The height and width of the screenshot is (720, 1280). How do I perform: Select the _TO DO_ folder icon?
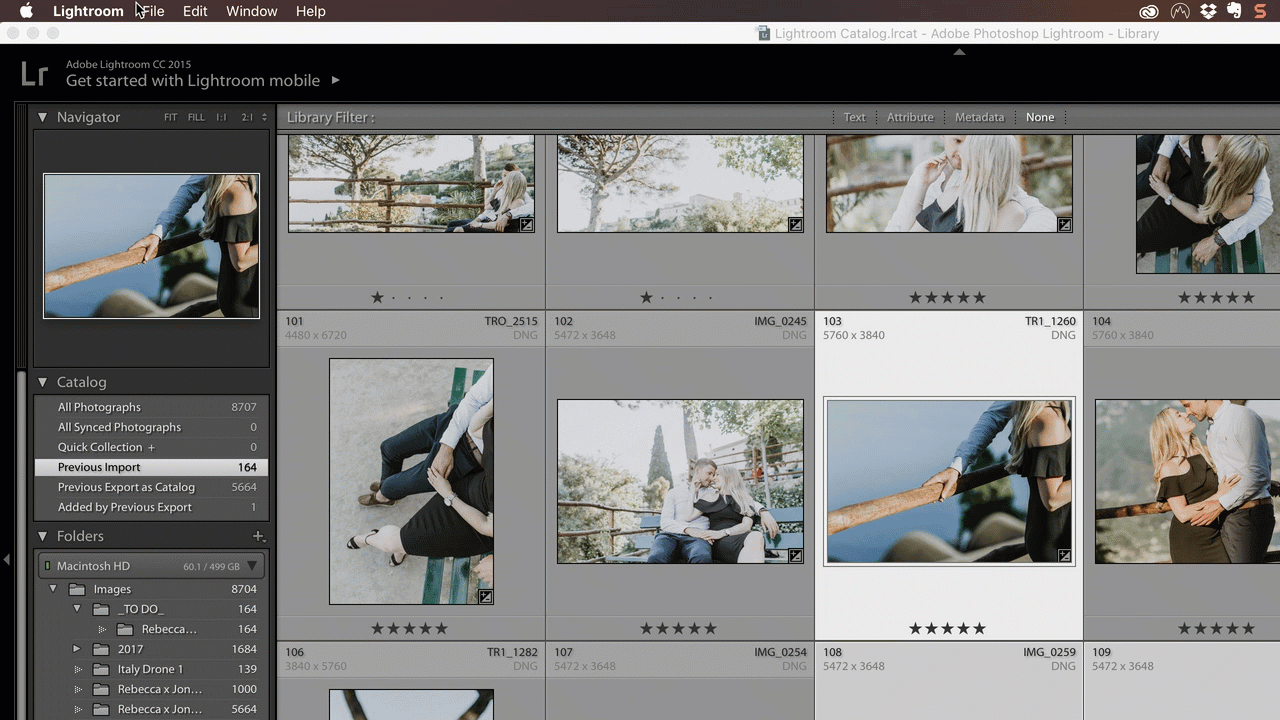tap(101, 609)
